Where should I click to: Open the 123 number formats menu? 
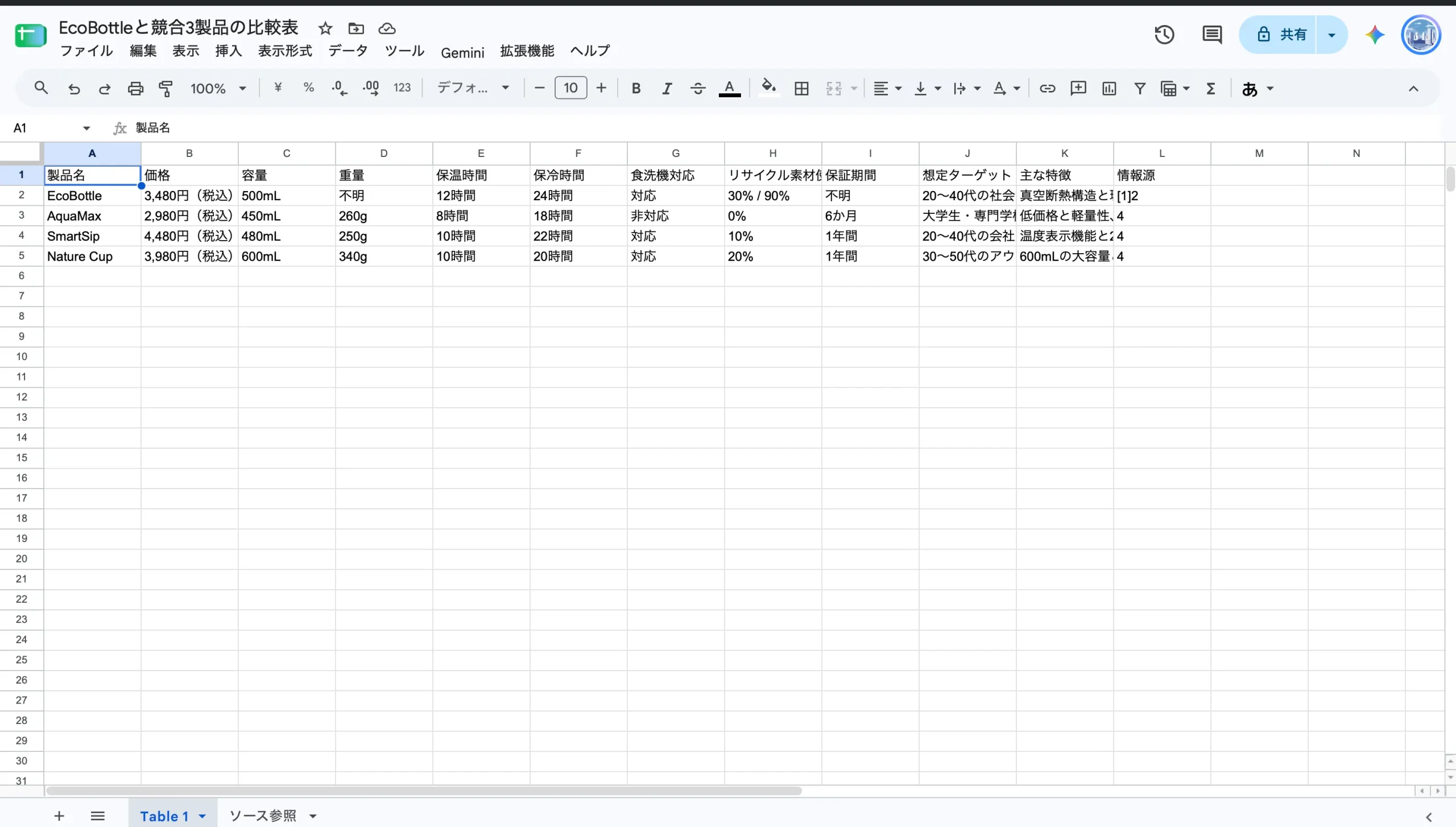402,88
